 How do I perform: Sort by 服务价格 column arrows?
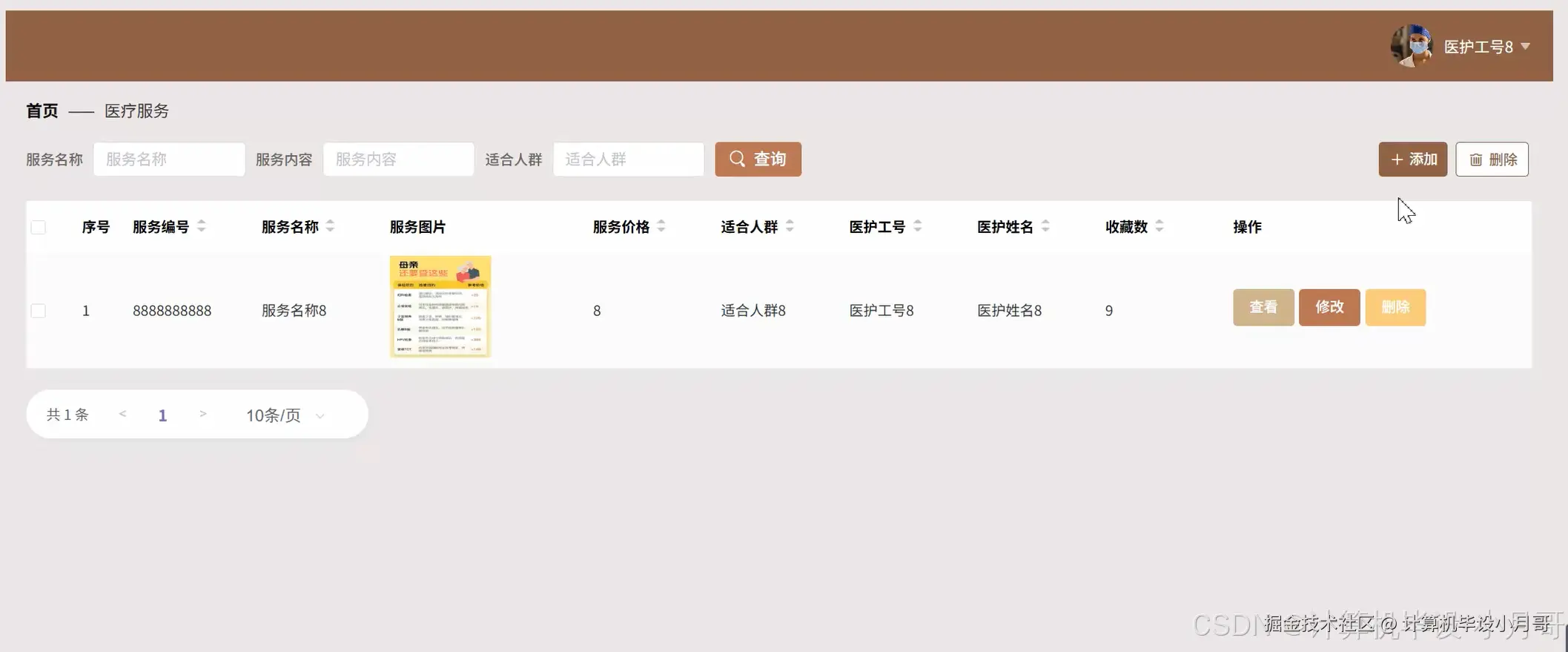(x=661, y=226)
